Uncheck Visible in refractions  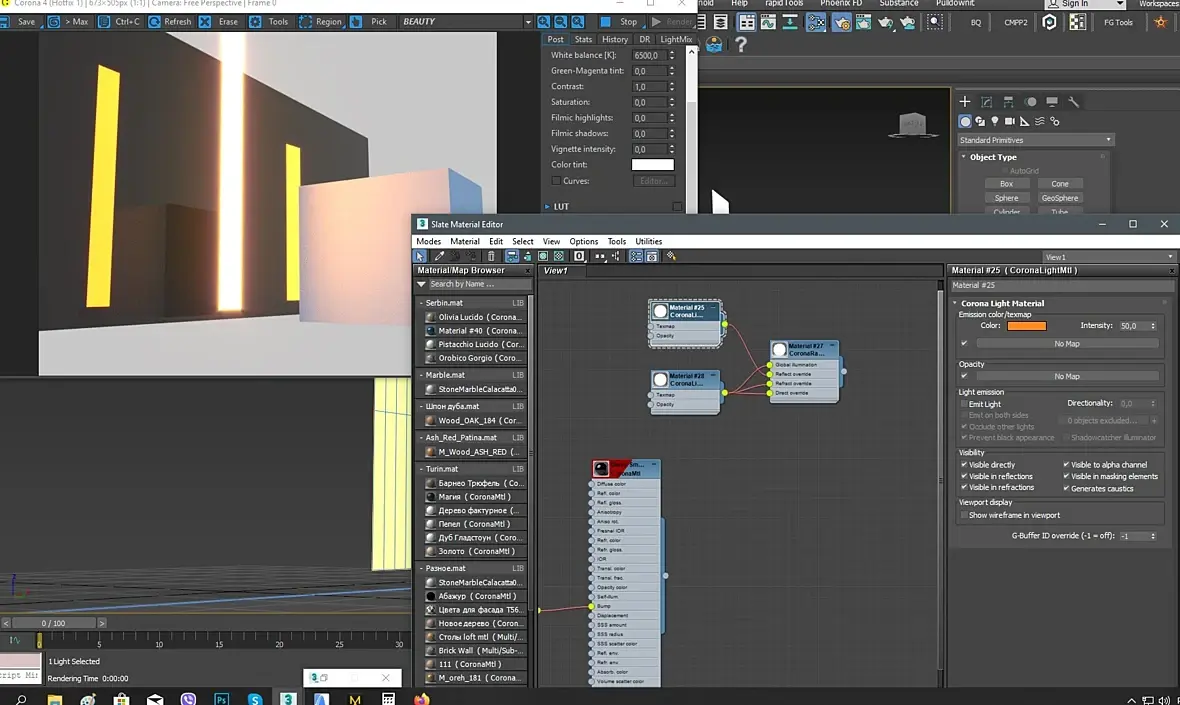pos(964,488)
